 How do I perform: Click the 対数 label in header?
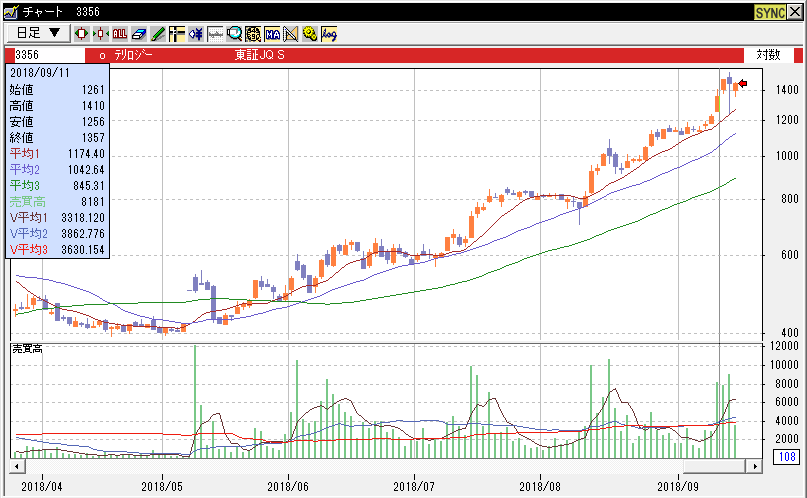pos(767,55)
